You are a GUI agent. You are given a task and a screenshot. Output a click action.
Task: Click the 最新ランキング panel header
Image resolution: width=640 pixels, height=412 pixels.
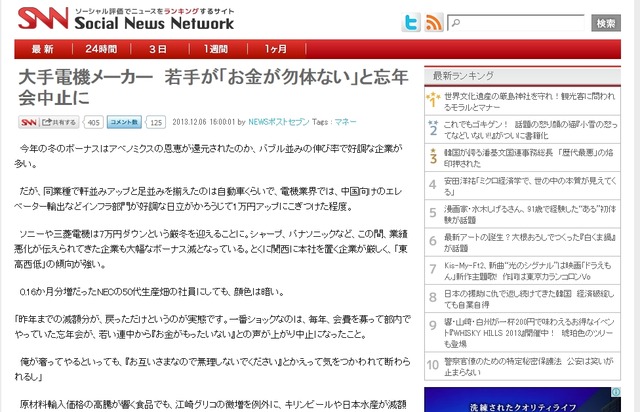pos(522,76)
